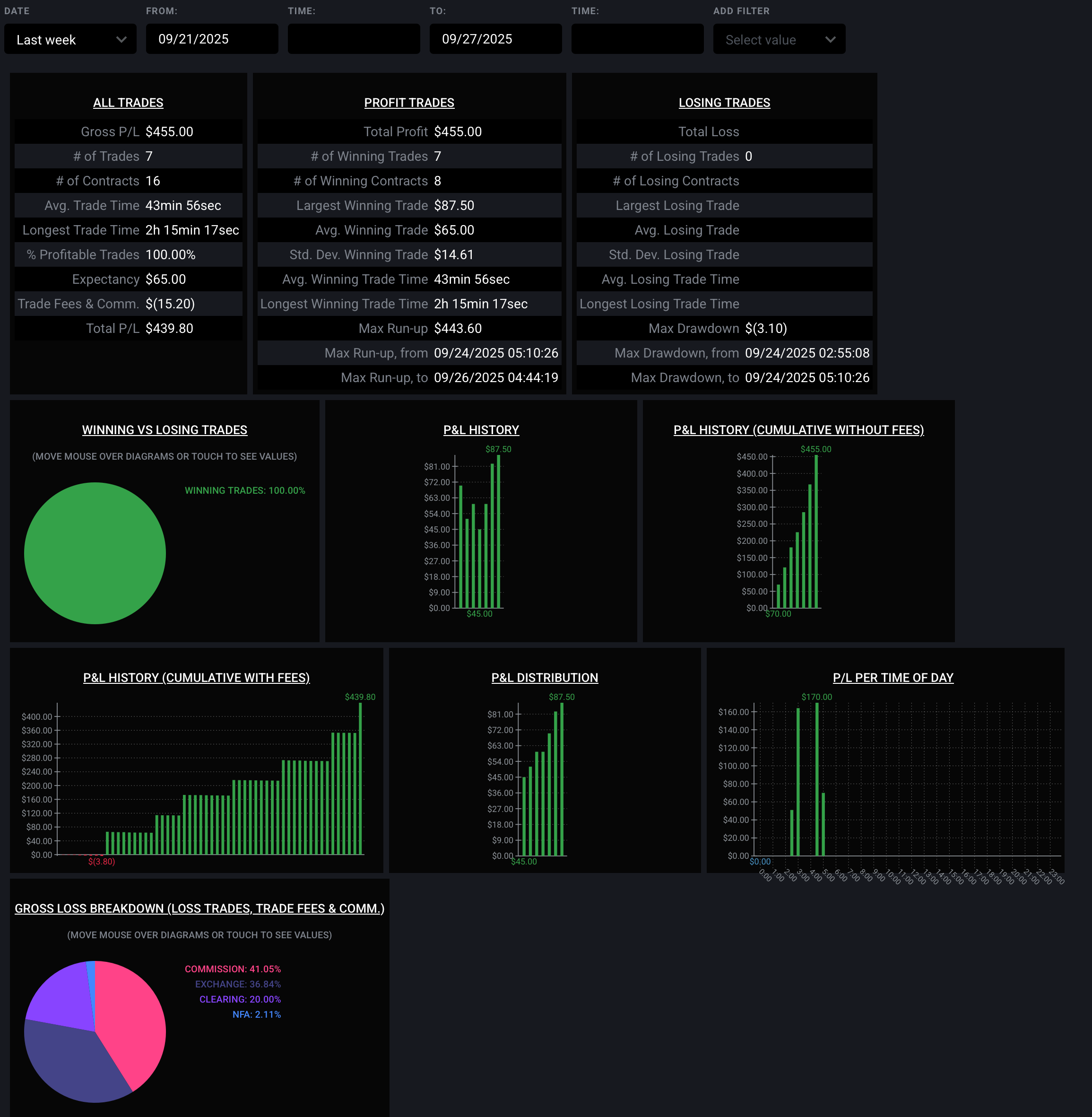
Task: Click the empty From time field
Action: [x=353, y=39]
